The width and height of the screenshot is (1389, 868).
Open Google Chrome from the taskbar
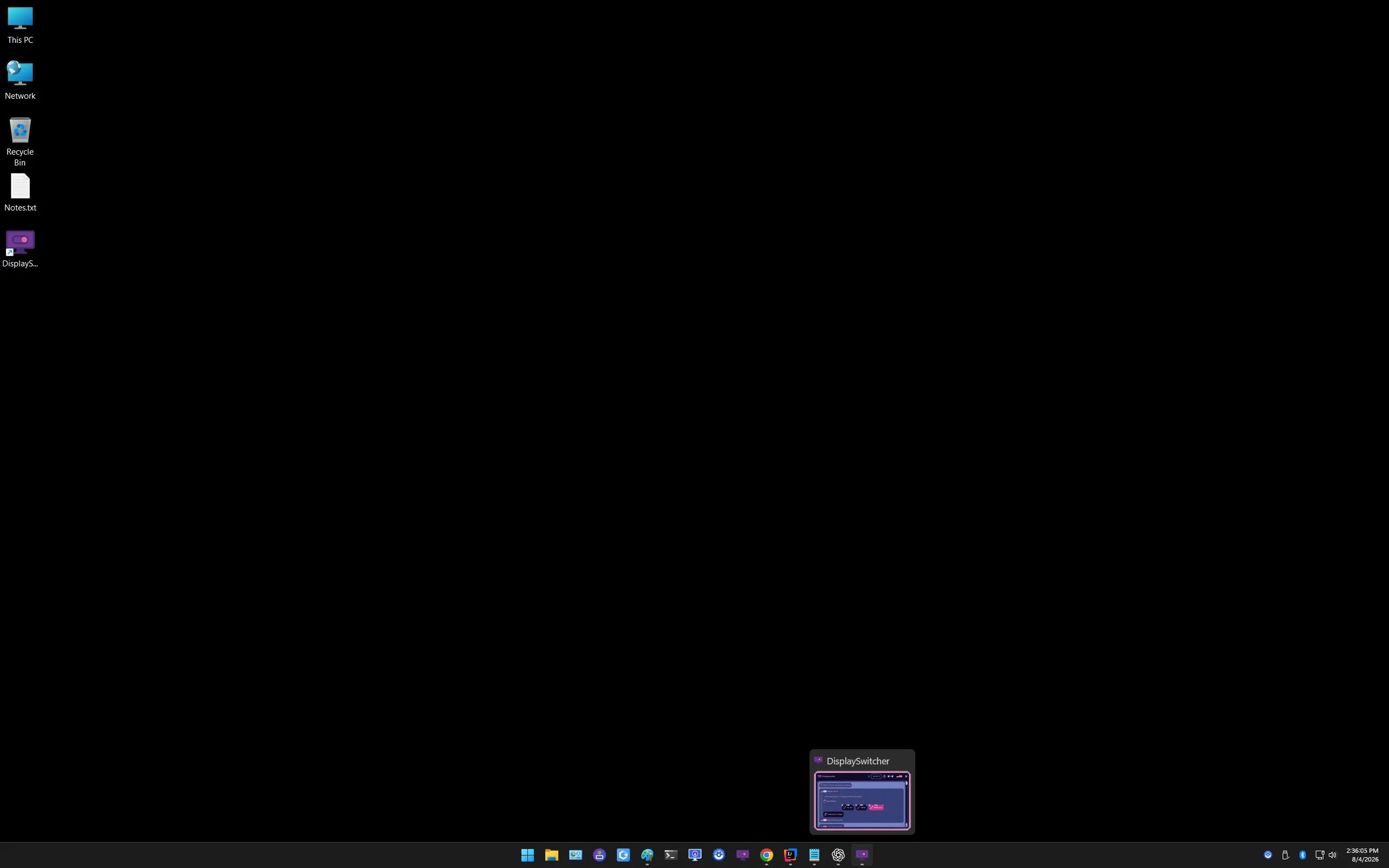(767, 855)
